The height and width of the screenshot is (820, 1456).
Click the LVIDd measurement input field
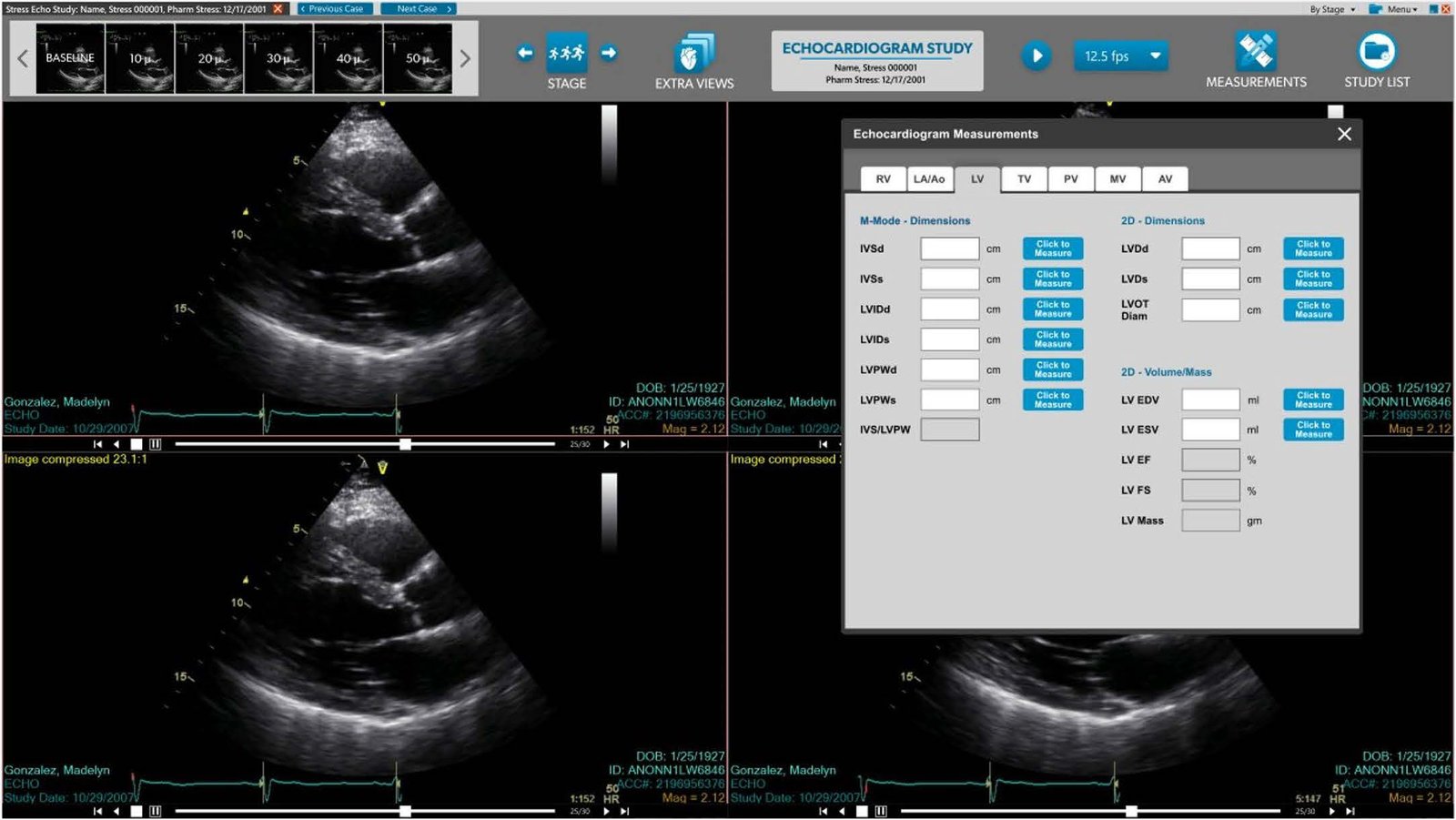[949, 309]
